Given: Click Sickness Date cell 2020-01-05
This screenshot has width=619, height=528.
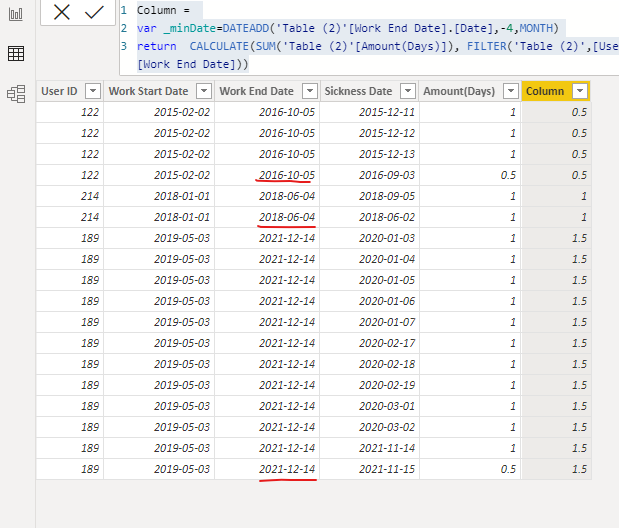Looking at the screenshot, I should click(370, 280).
